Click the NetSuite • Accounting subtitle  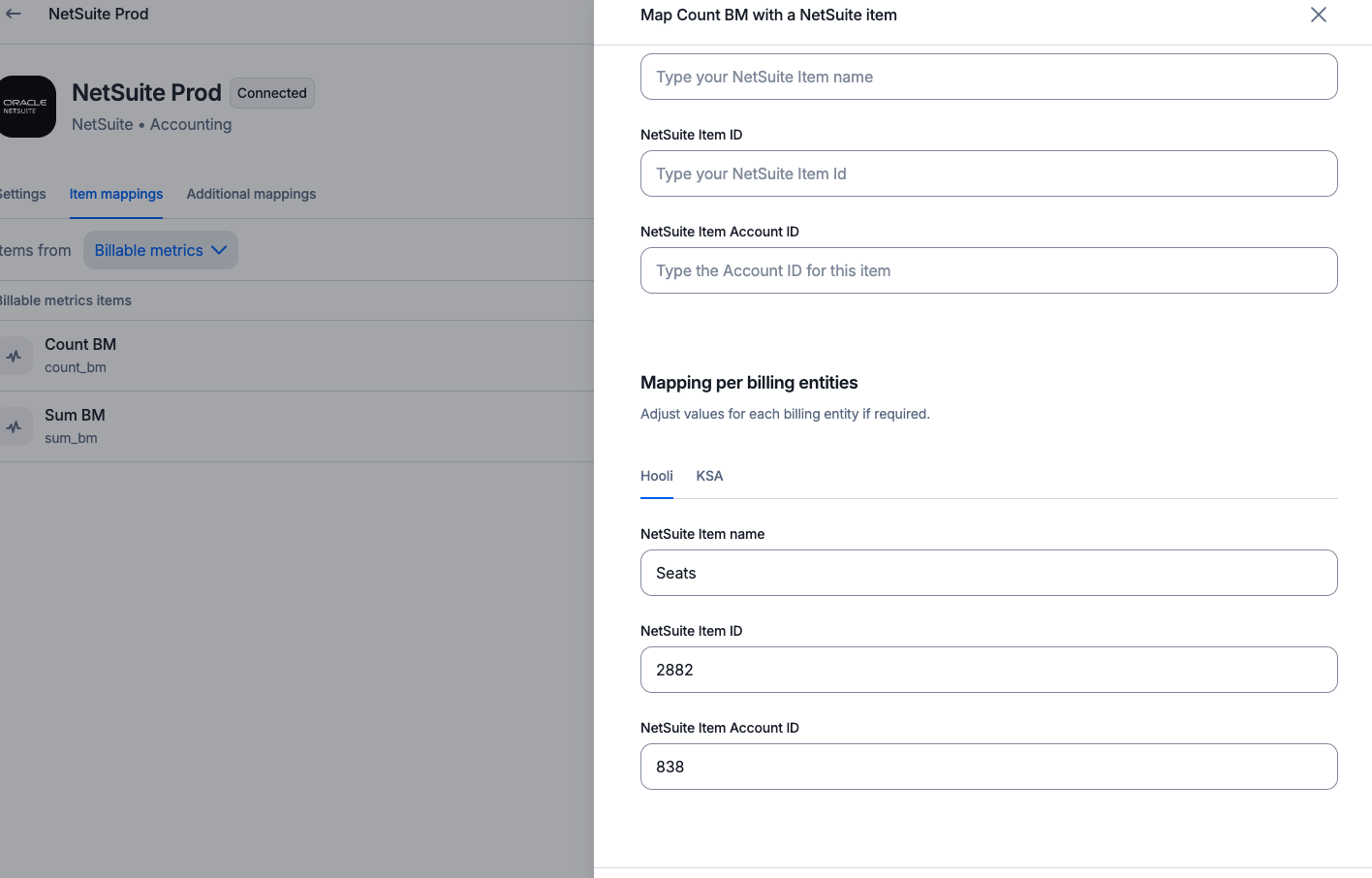tap(151, 124)
